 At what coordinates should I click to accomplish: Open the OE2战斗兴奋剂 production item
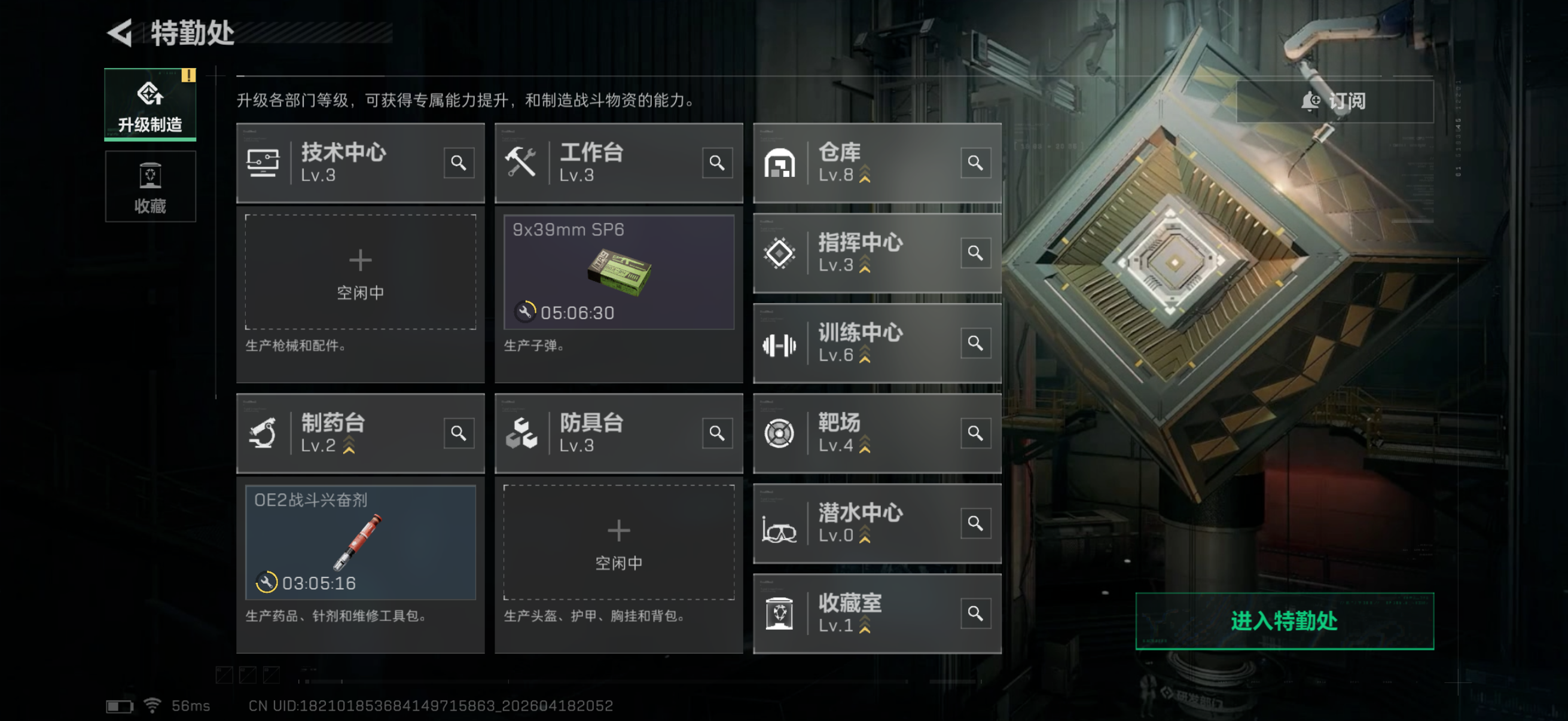(x=361, y=542)
